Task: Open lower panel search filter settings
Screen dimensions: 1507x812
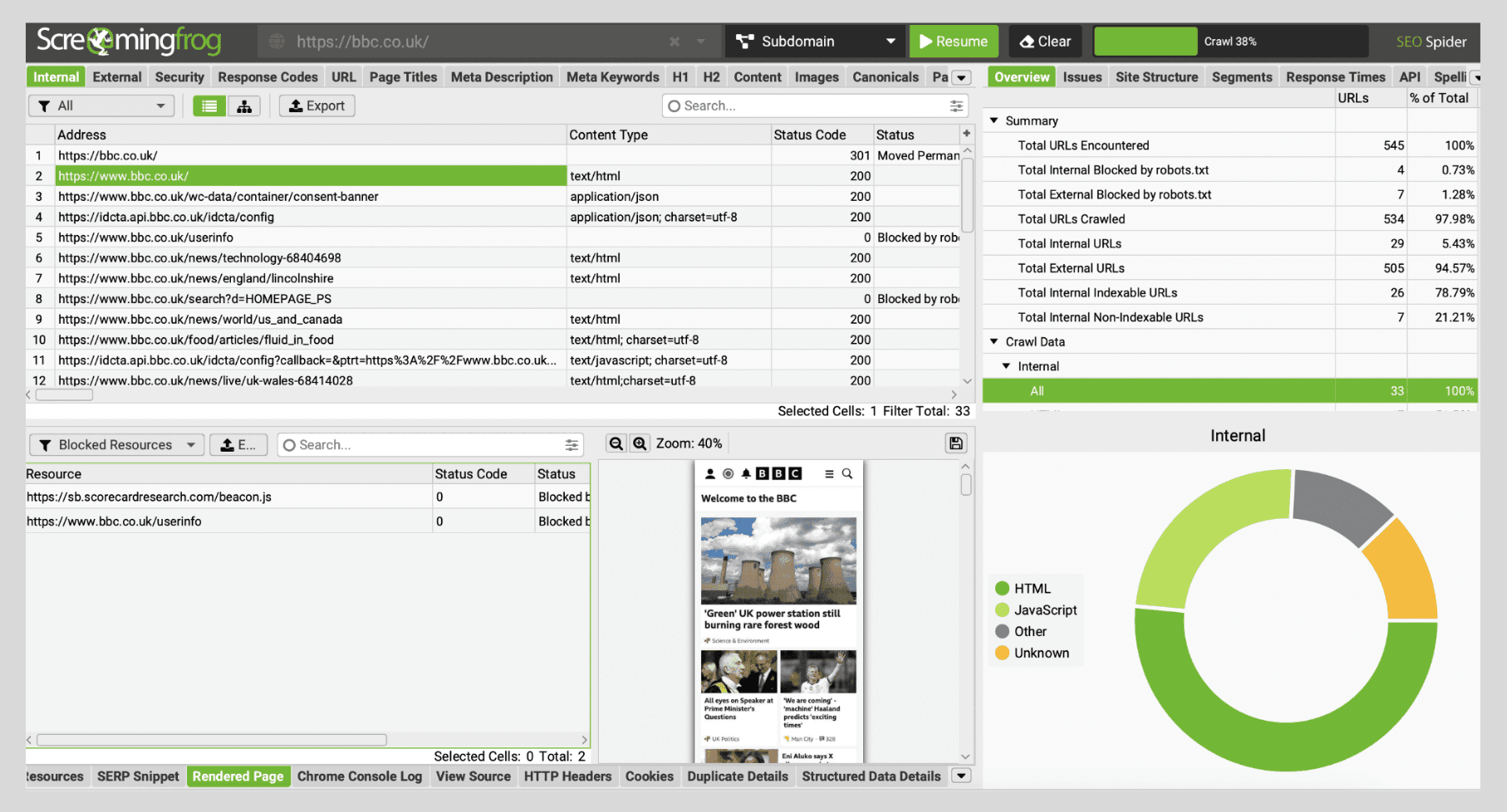Action: pyautogui.click(x=572, y=446)
